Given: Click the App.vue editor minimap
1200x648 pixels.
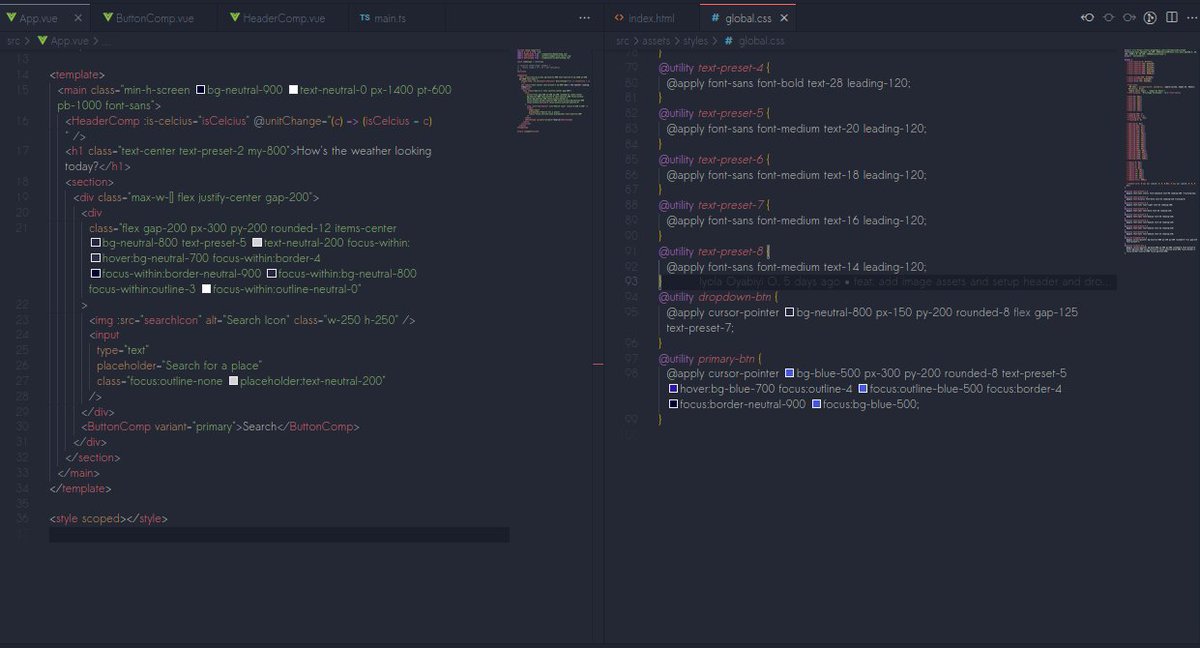Looking at the screenshot, I should 553,90.
